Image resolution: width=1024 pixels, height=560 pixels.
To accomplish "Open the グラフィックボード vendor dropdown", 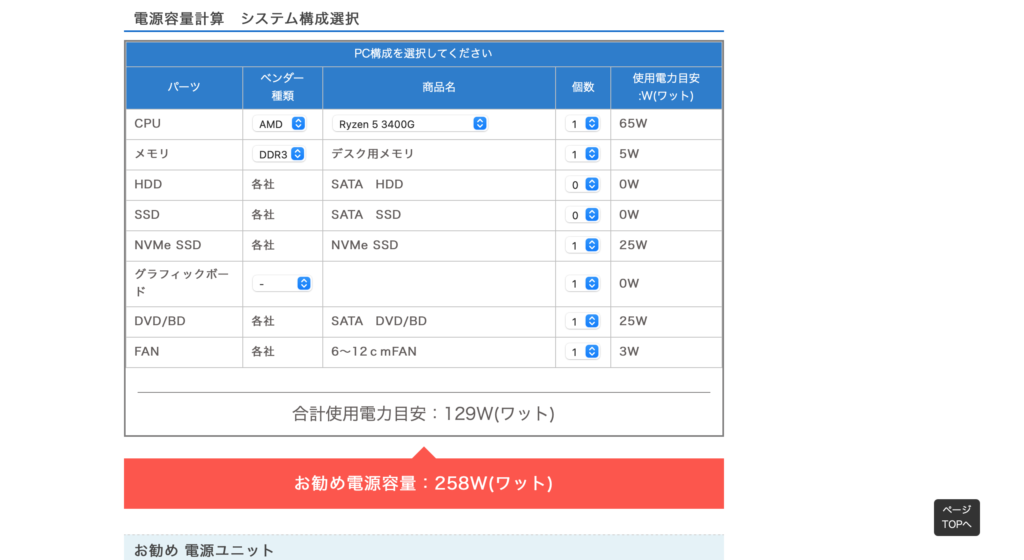I will coord(282,284).
